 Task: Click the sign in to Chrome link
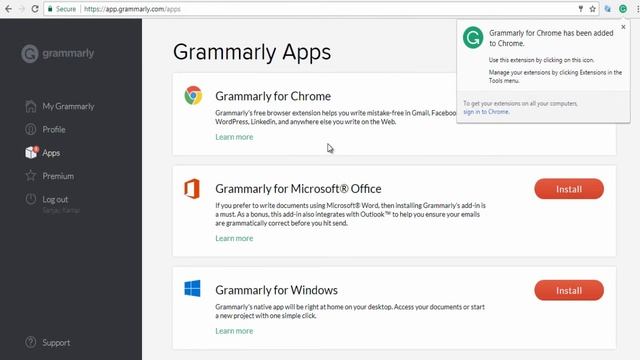(x=486, y=111)
